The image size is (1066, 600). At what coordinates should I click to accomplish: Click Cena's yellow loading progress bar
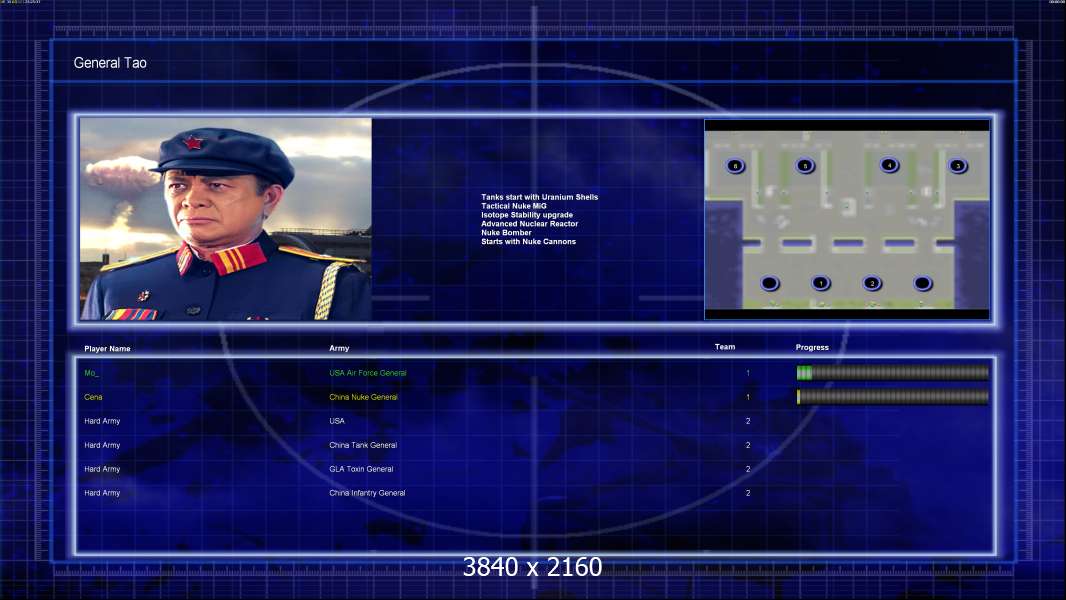coord(893,397)
